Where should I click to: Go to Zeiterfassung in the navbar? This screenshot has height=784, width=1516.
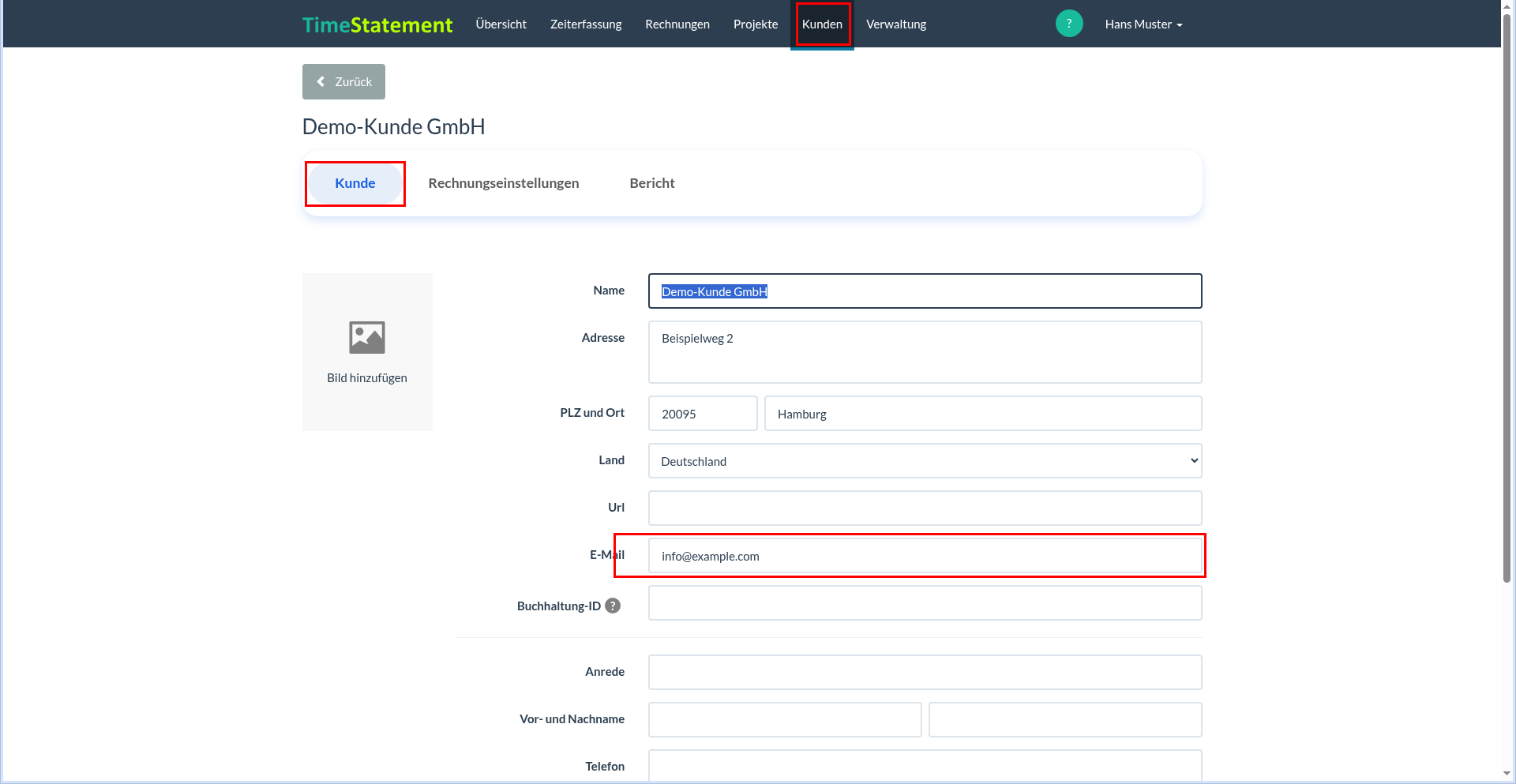click(586, 24)
